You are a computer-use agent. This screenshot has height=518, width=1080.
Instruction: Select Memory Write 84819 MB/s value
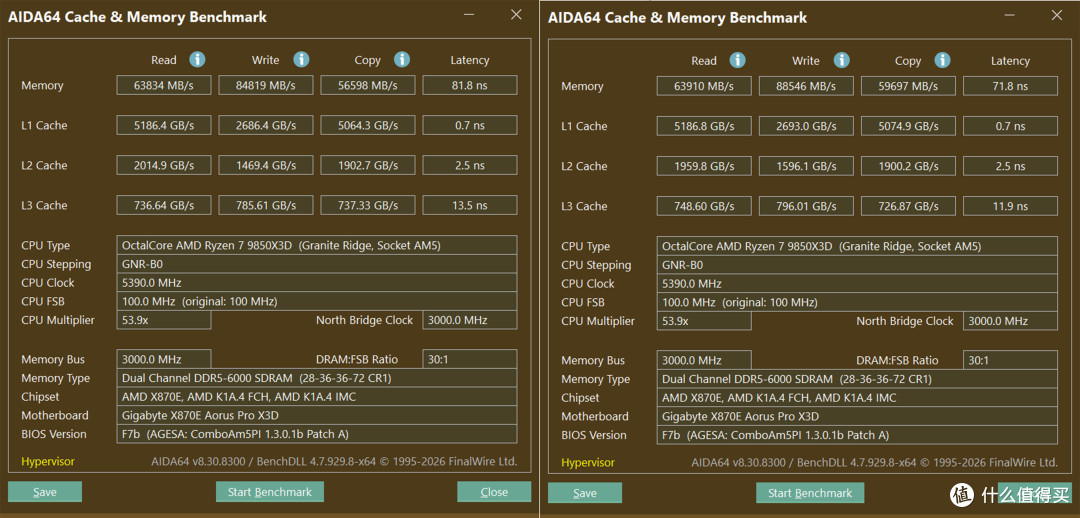(266, 85)
